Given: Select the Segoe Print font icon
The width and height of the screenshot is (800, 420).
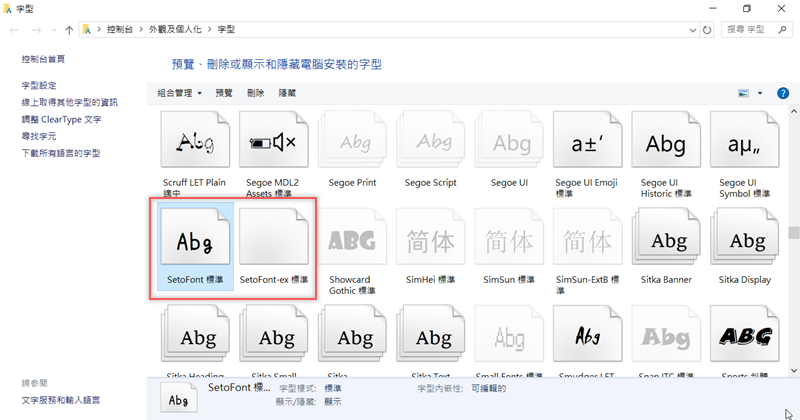Looking at the screenshot, I should 352,140.
